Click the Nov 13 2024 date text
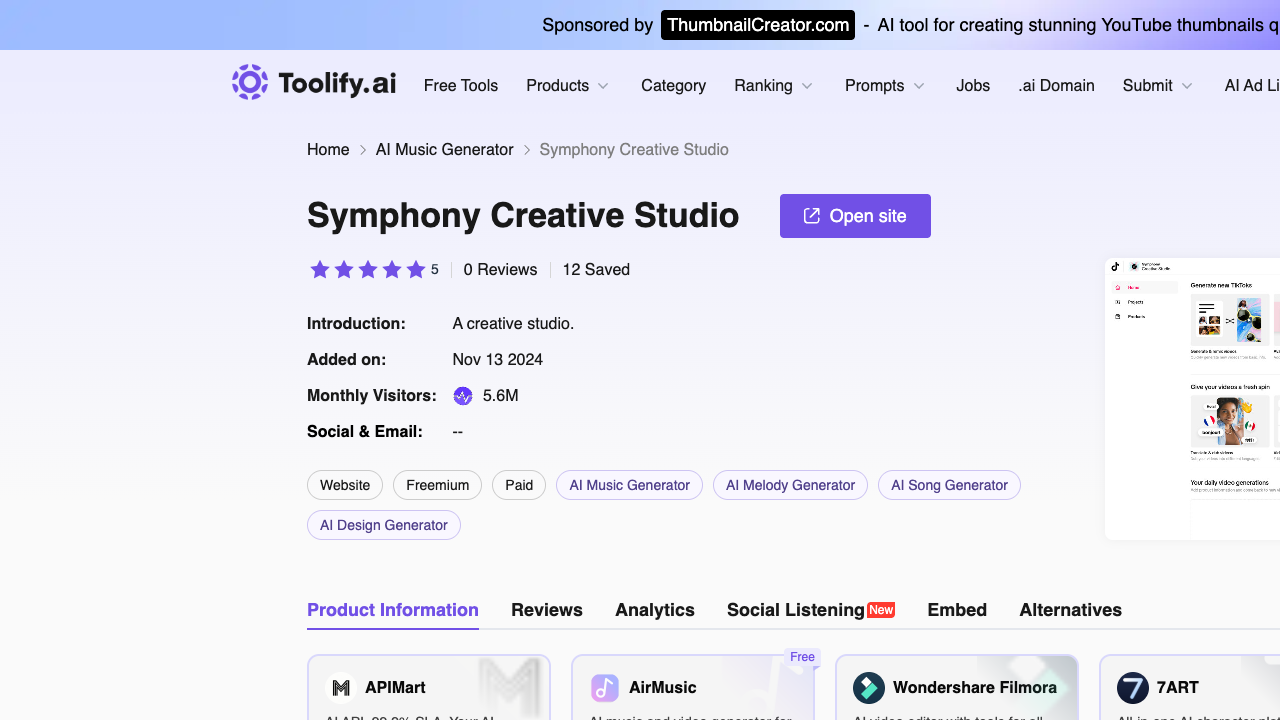The image size is (1280, 720). [498, 360]
